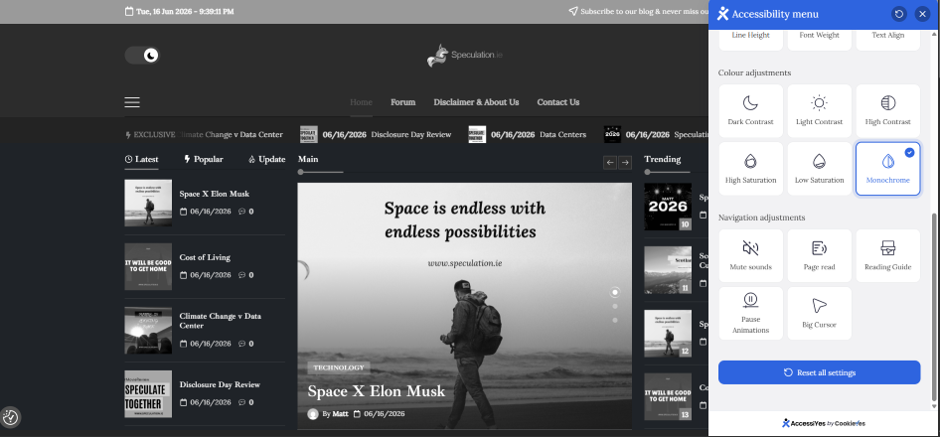This screenshot has width=940, height=437.
Task: Open the hamburger menu icon
Action: pos(132,102)
